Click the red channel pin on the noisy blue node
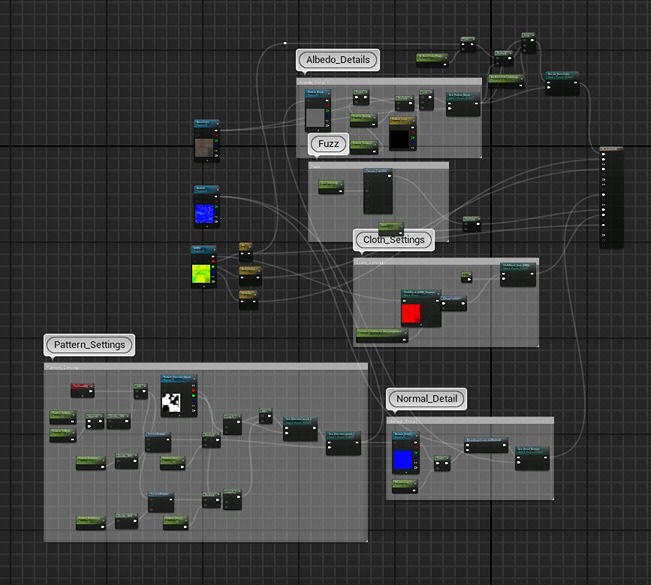 216,201
